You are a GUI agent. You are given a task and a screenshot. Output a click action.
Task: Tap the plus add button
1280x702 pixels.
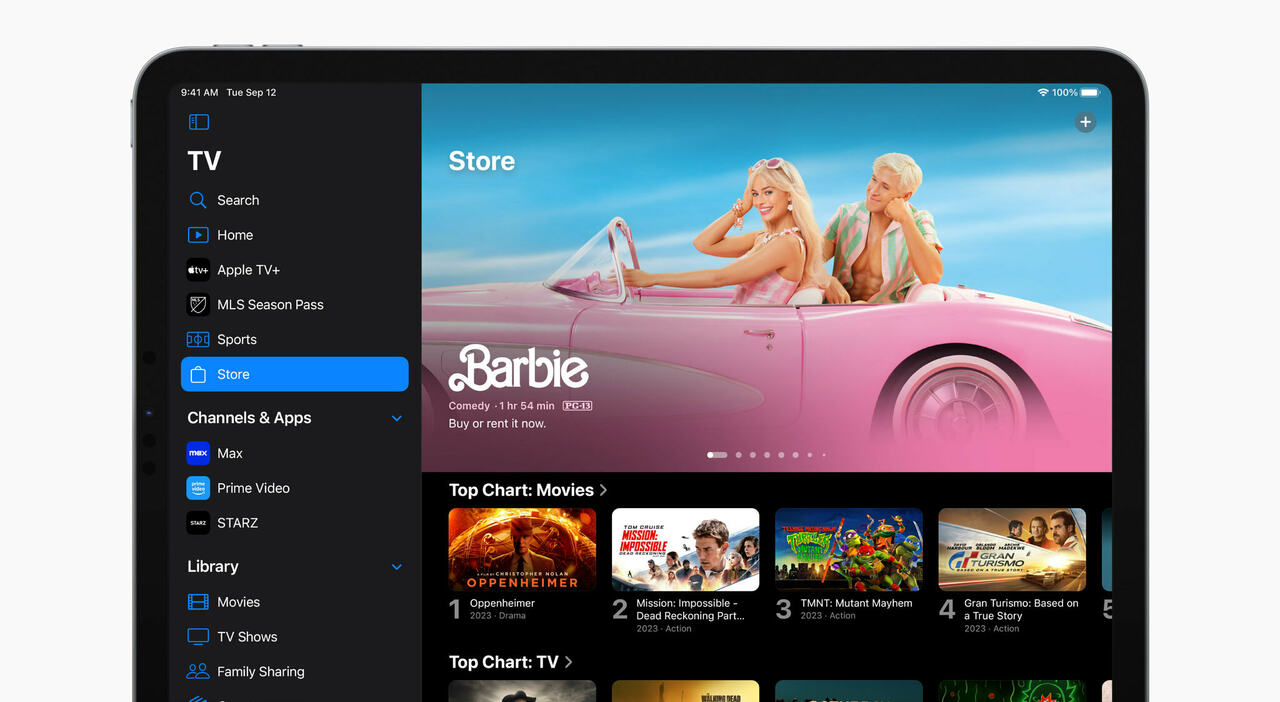[1085, 122]
